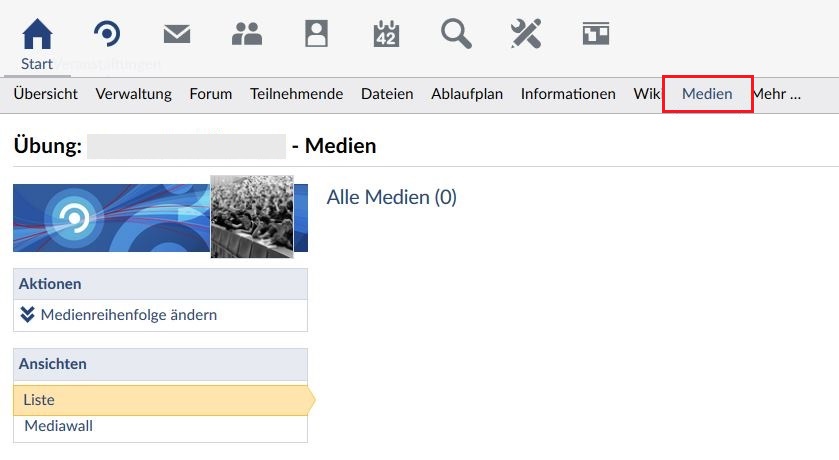The height and width of the screenshot is (460, 839).
Task: Open the Teilnehmende tab
Action: click(297, 94)
